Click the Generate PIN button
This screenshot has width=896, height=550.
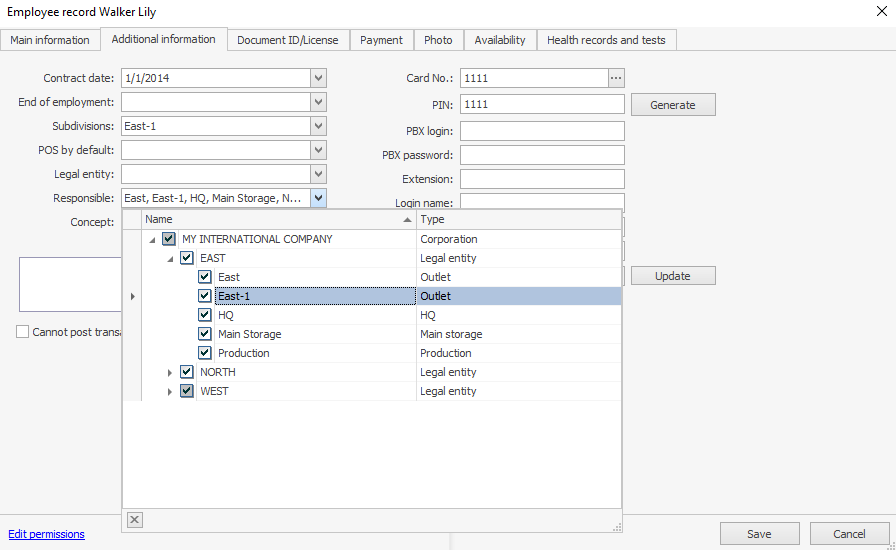673,104
